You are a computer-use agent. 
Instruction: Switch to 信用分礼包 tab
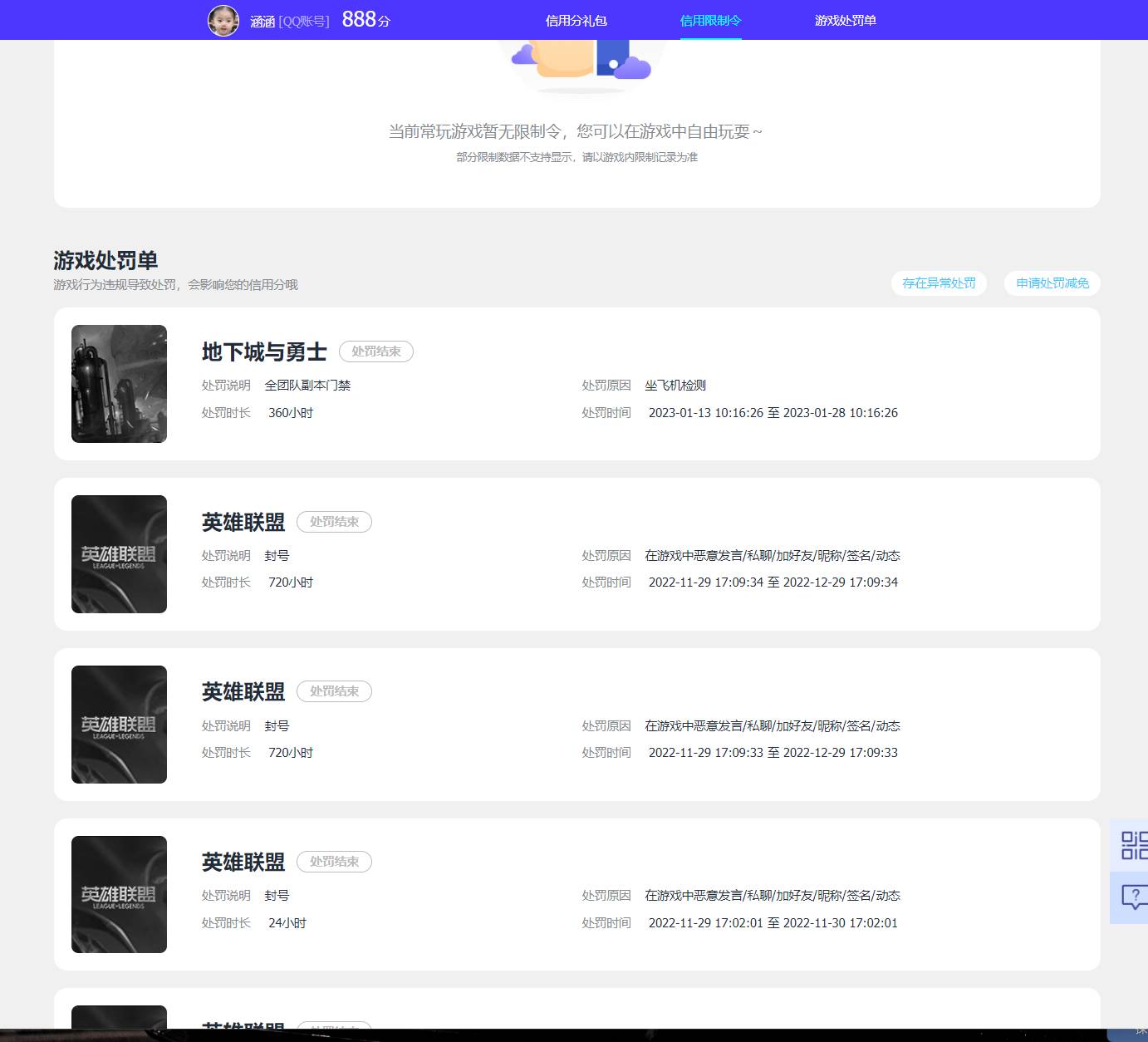tap(576, 21)
